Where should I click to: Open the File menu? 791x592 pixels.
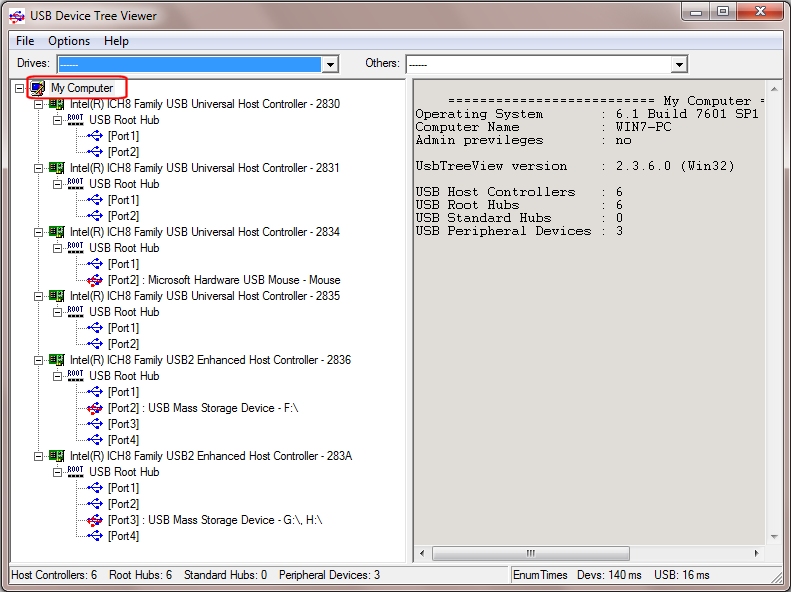click(x=25, y=41)
